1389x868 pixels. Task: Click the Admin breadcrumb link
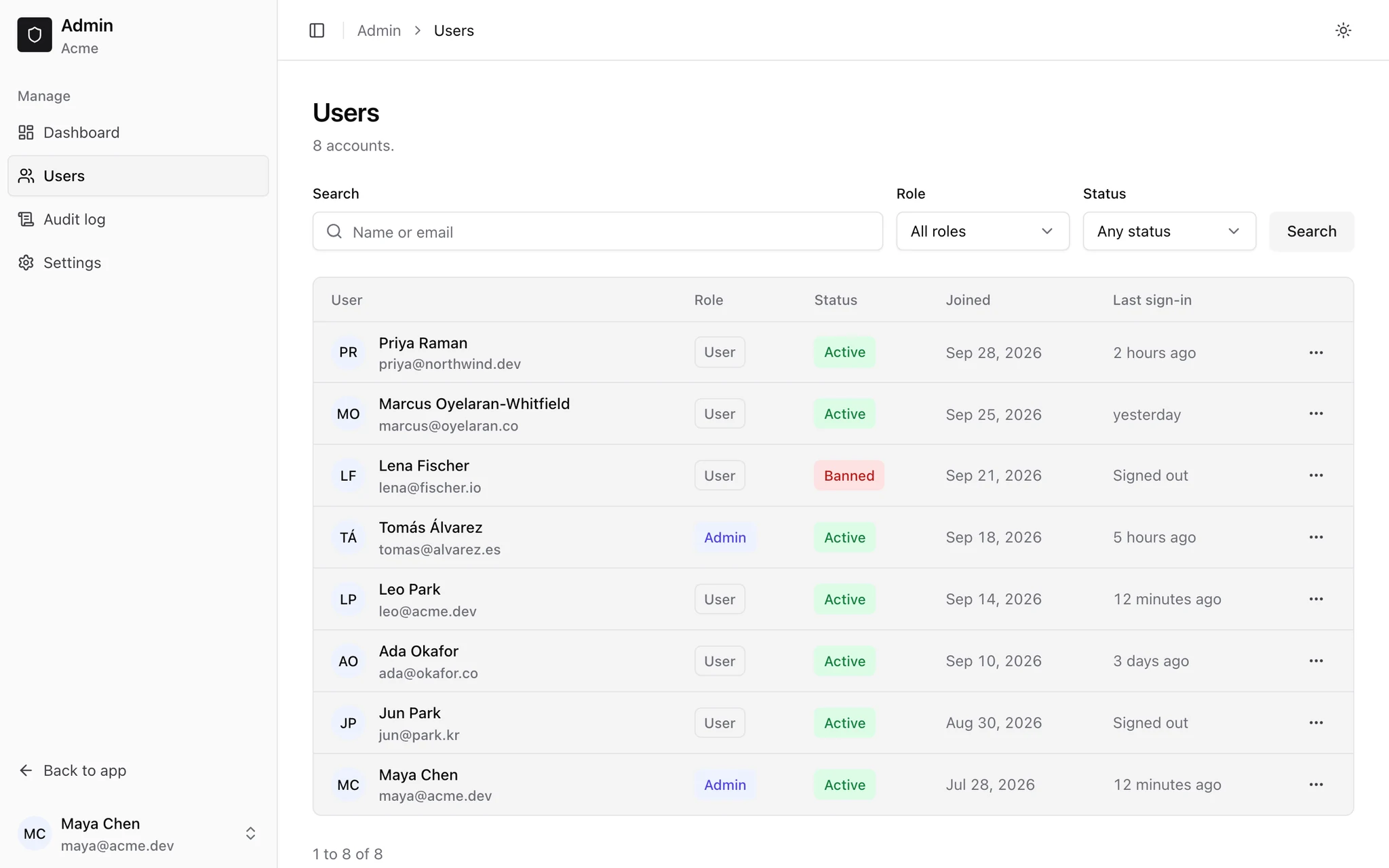[378, 31]
